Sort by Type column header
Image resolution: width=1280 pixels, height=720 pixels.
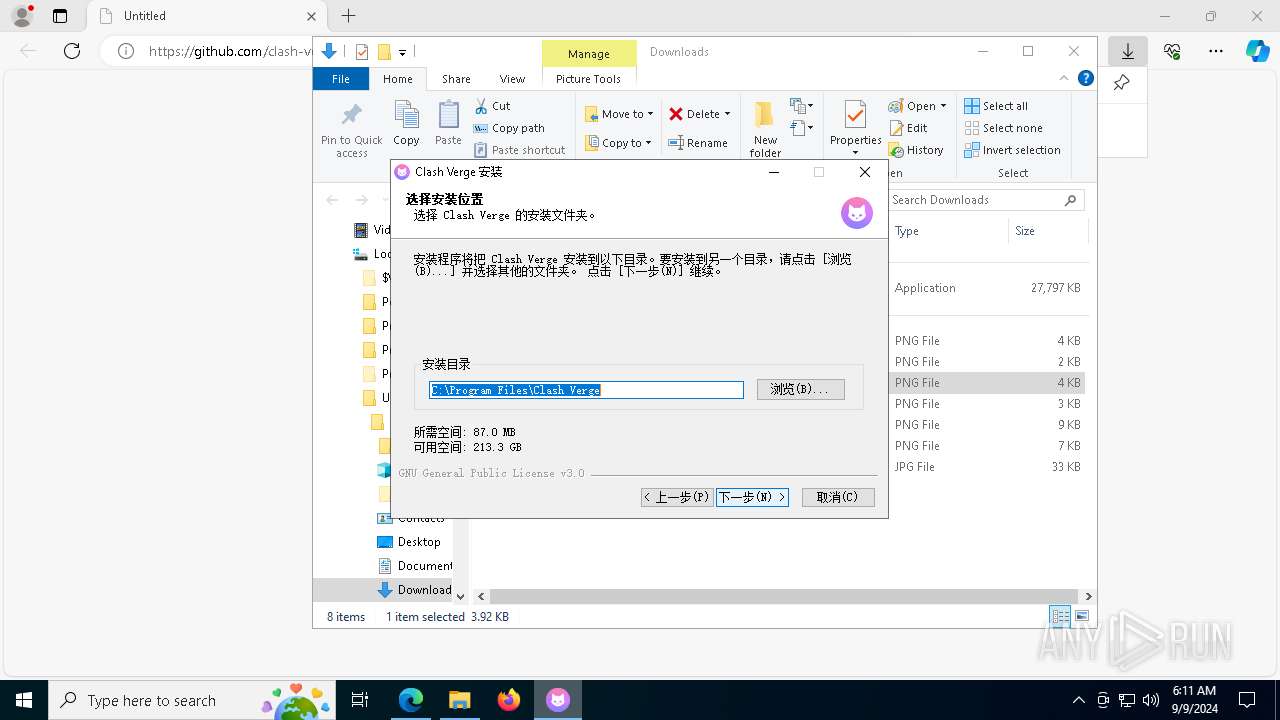907,231
